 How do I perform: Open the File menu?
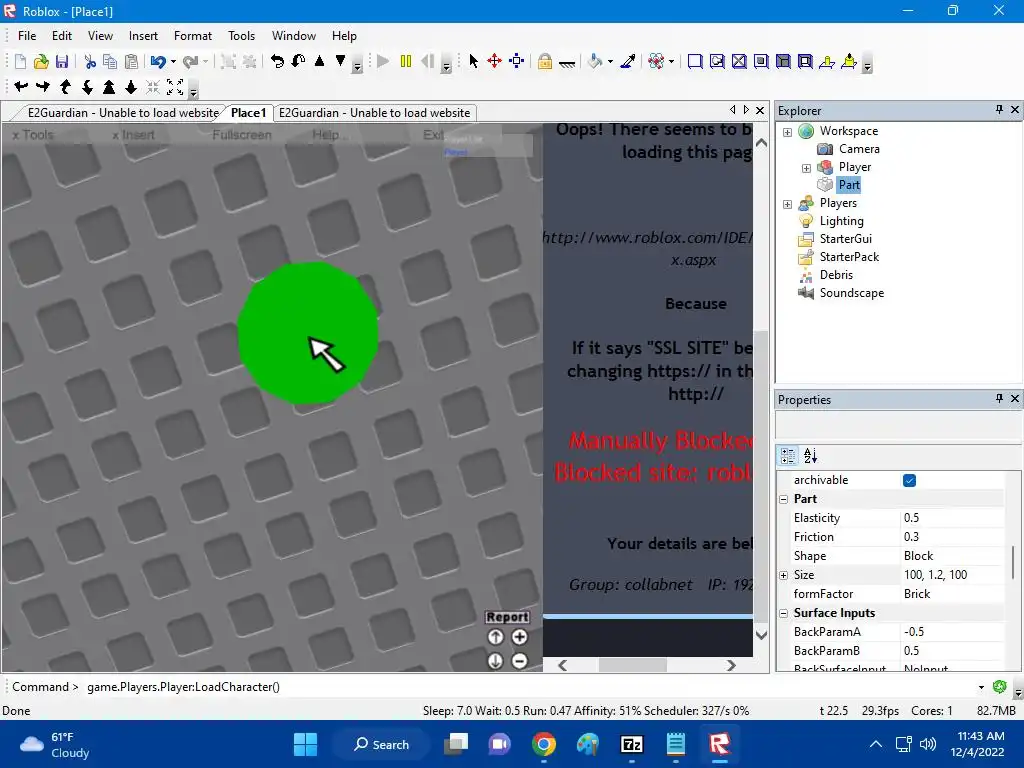pyautogui.click(x=27, y=36)
